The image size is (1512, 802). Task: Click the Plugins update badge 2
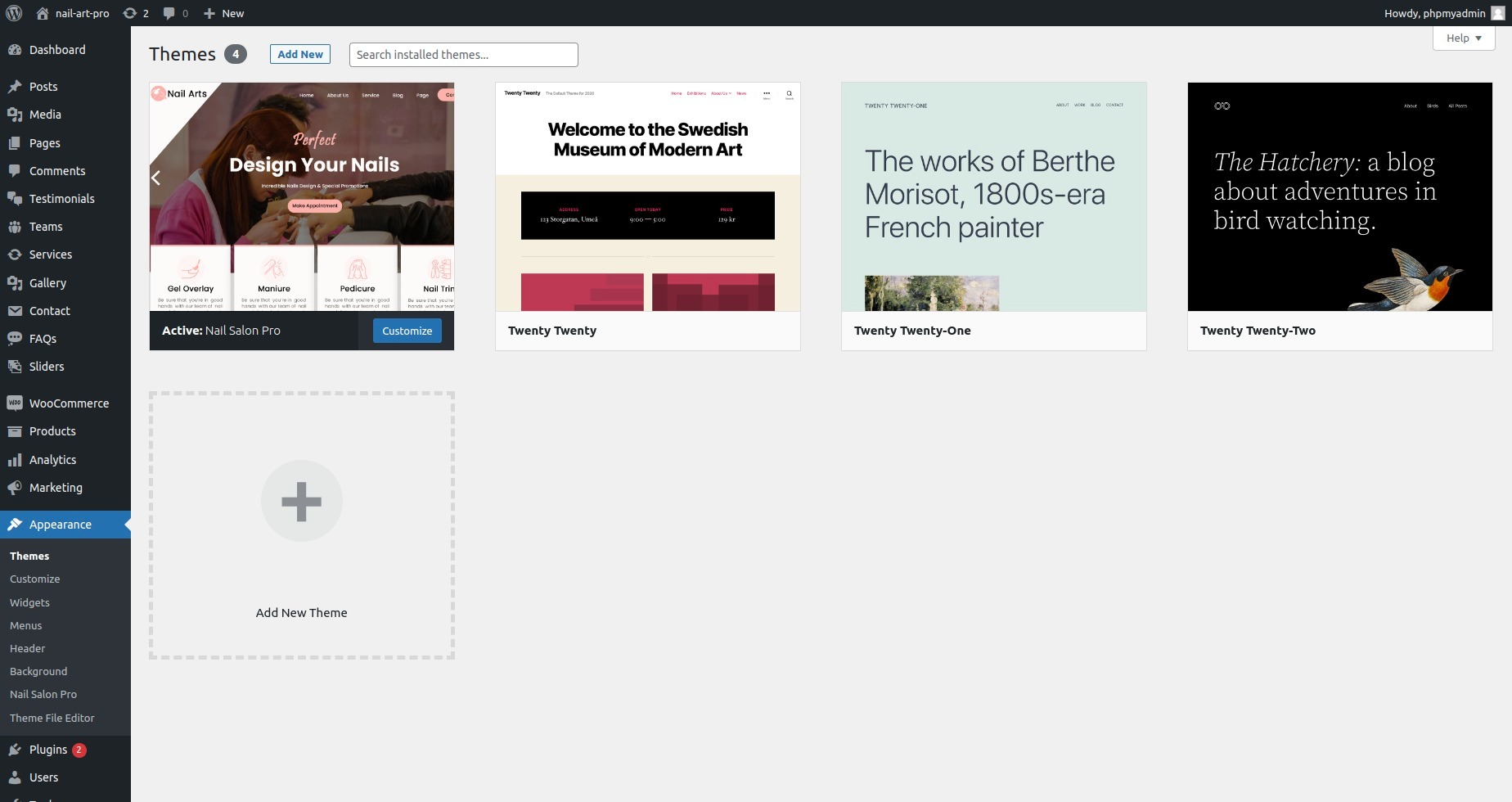(x=79, y=750)
